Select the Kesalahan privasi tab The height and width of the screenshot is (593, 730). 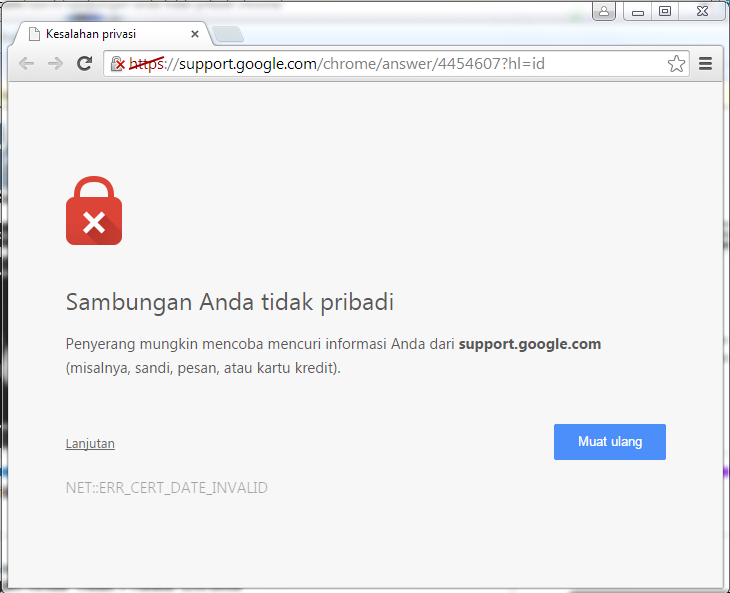pyautogui.click(x=113, y=34)
